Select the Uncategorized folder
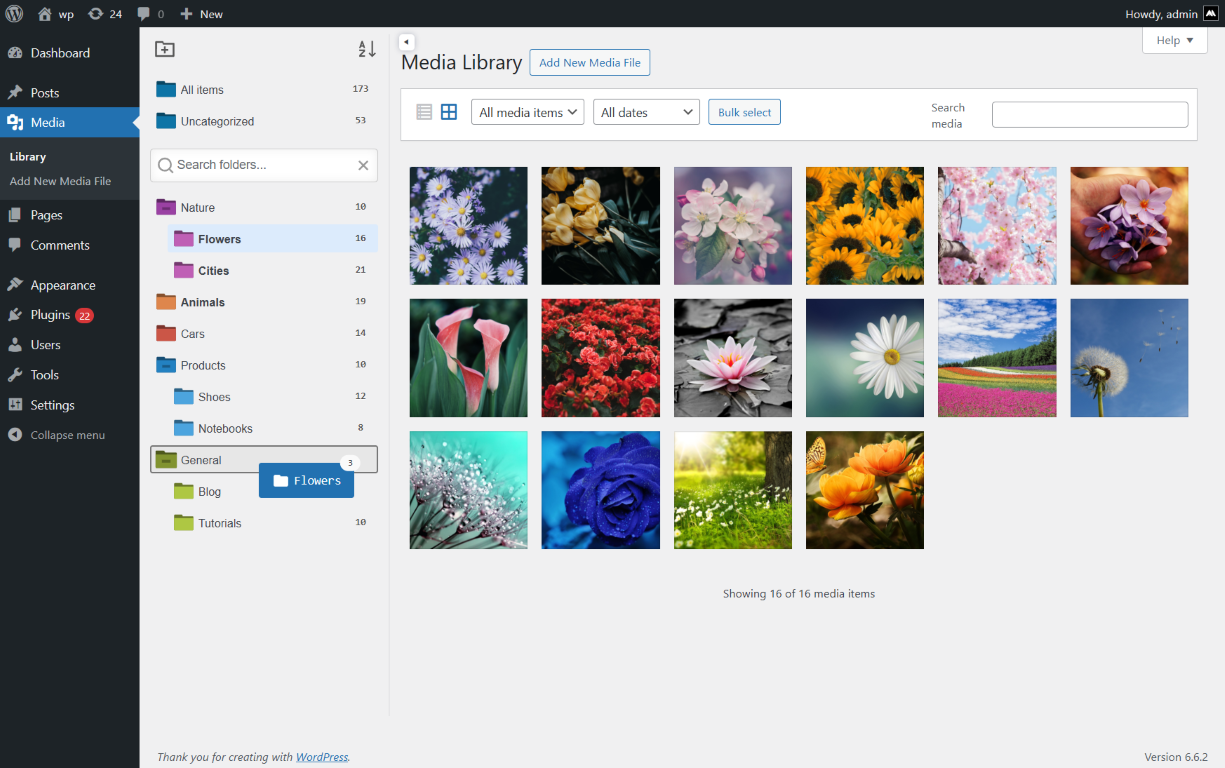The height and width of the screenshot is (768, 1225). click(264, 121)
